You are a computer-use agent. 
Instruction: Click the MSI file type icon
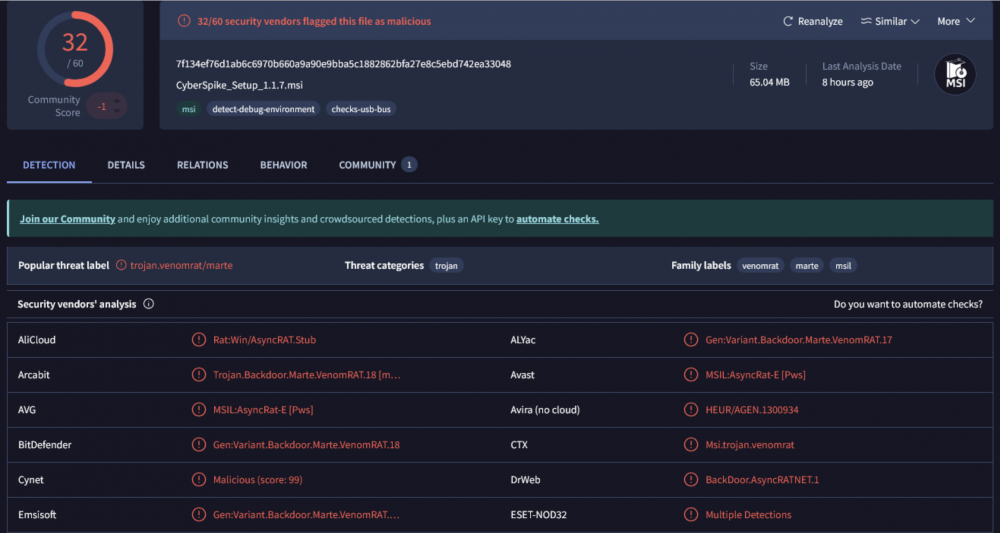tap(954, 75)
